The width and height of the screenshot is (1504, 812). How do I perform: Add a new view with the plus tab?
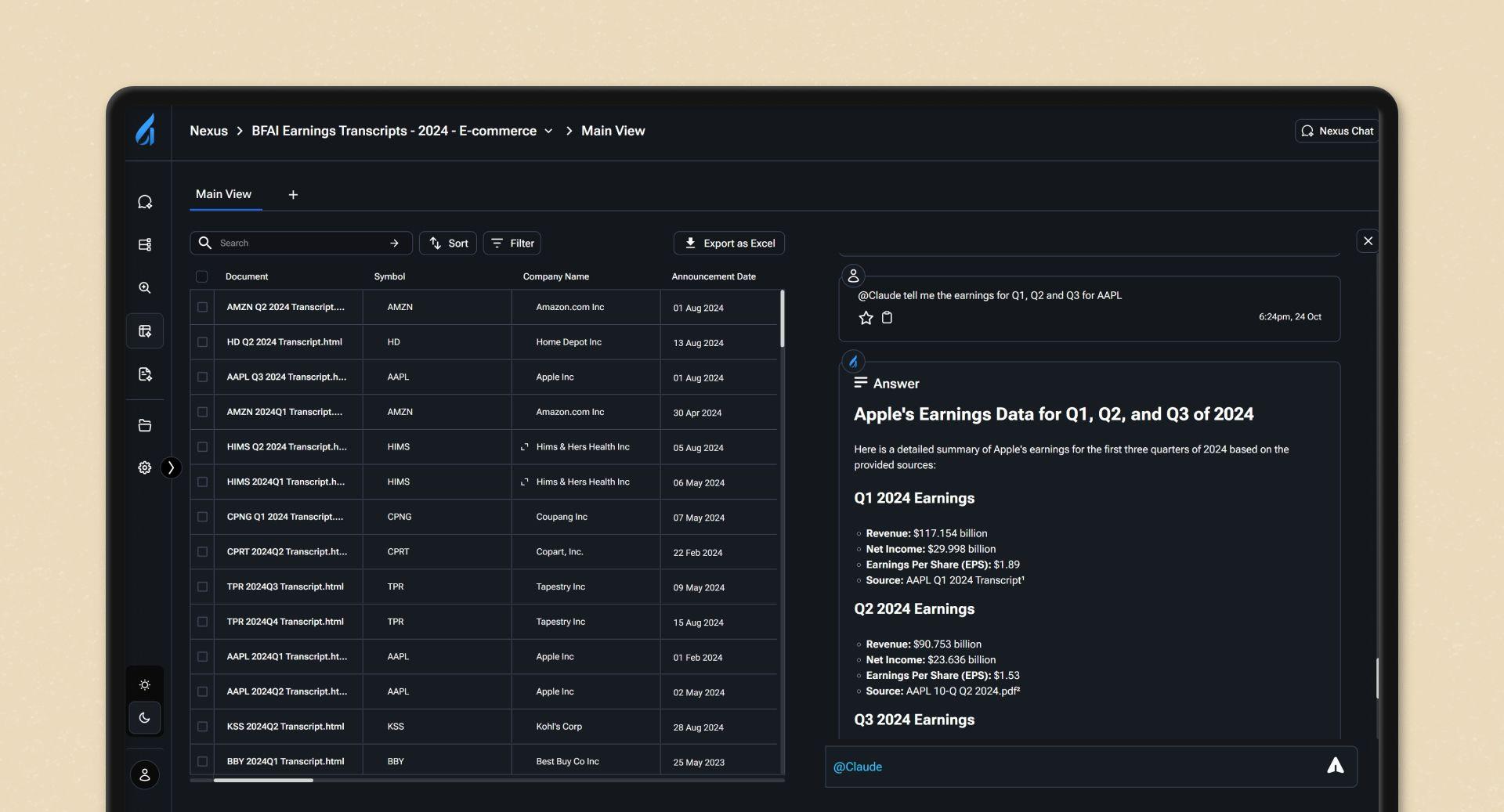294,194
